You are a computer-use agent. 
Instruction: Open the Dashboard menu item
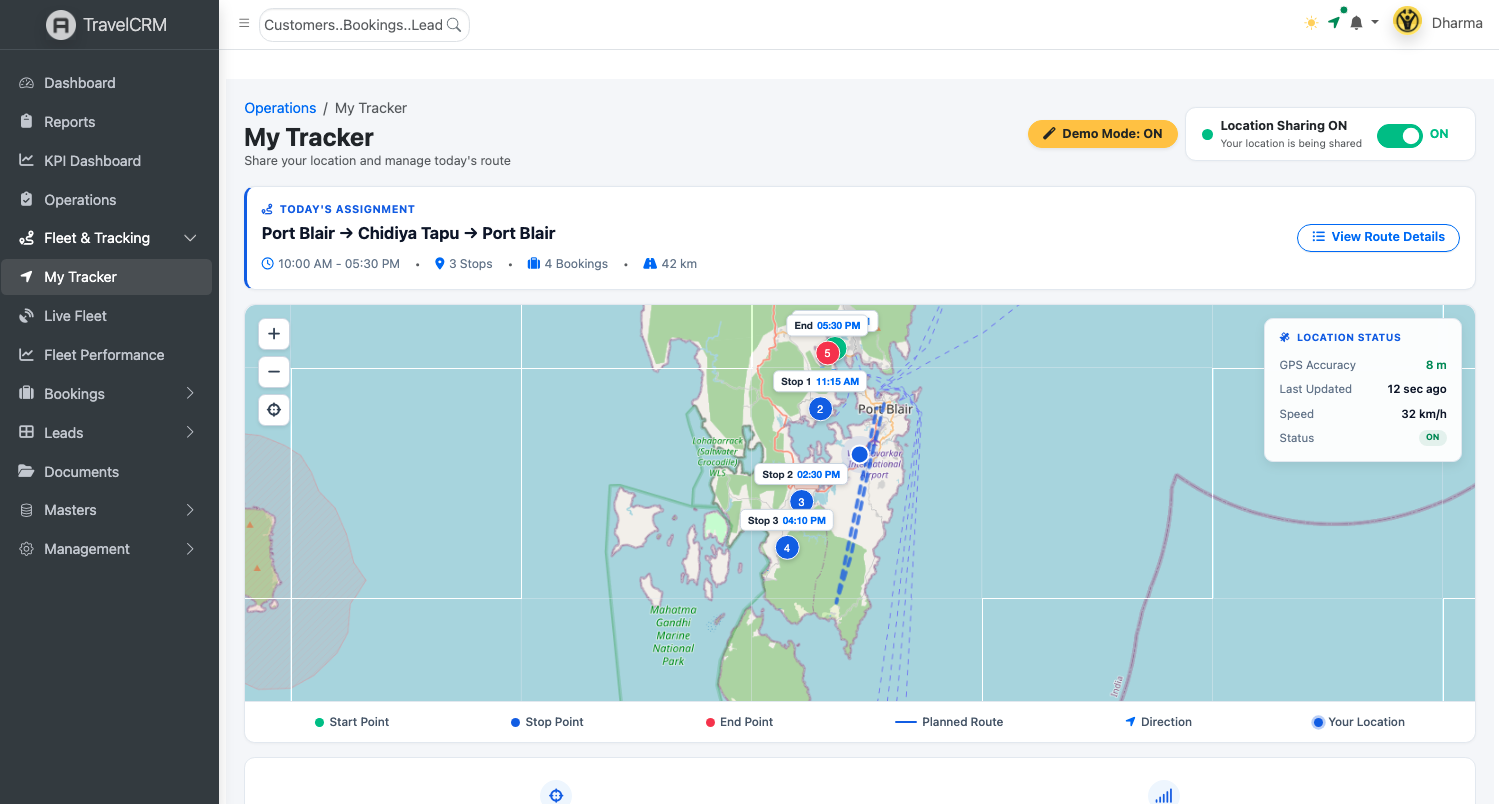click(107, 83)
